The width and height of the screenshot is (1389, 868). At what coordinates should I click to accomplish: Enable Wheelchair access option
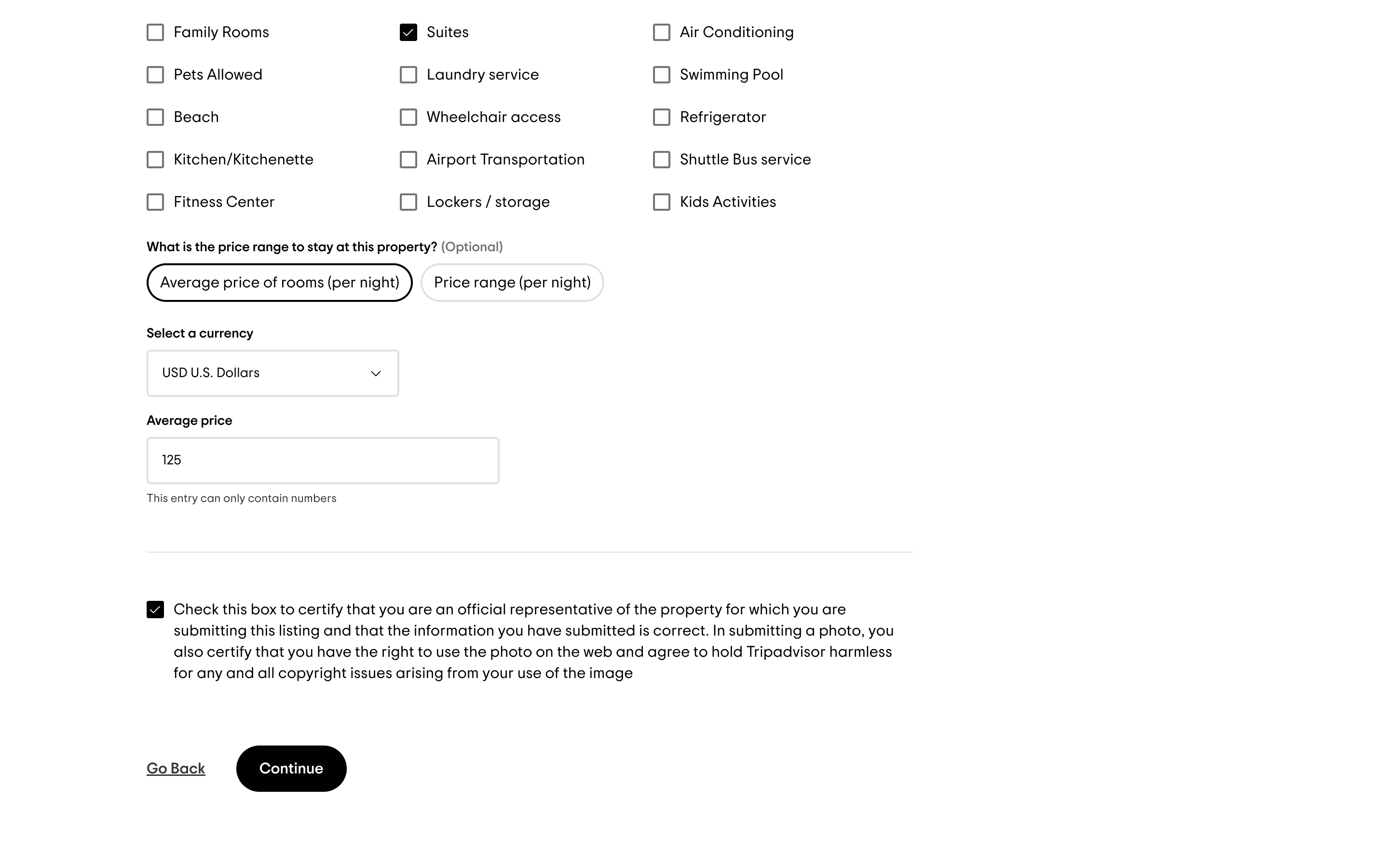coord(408,117)
